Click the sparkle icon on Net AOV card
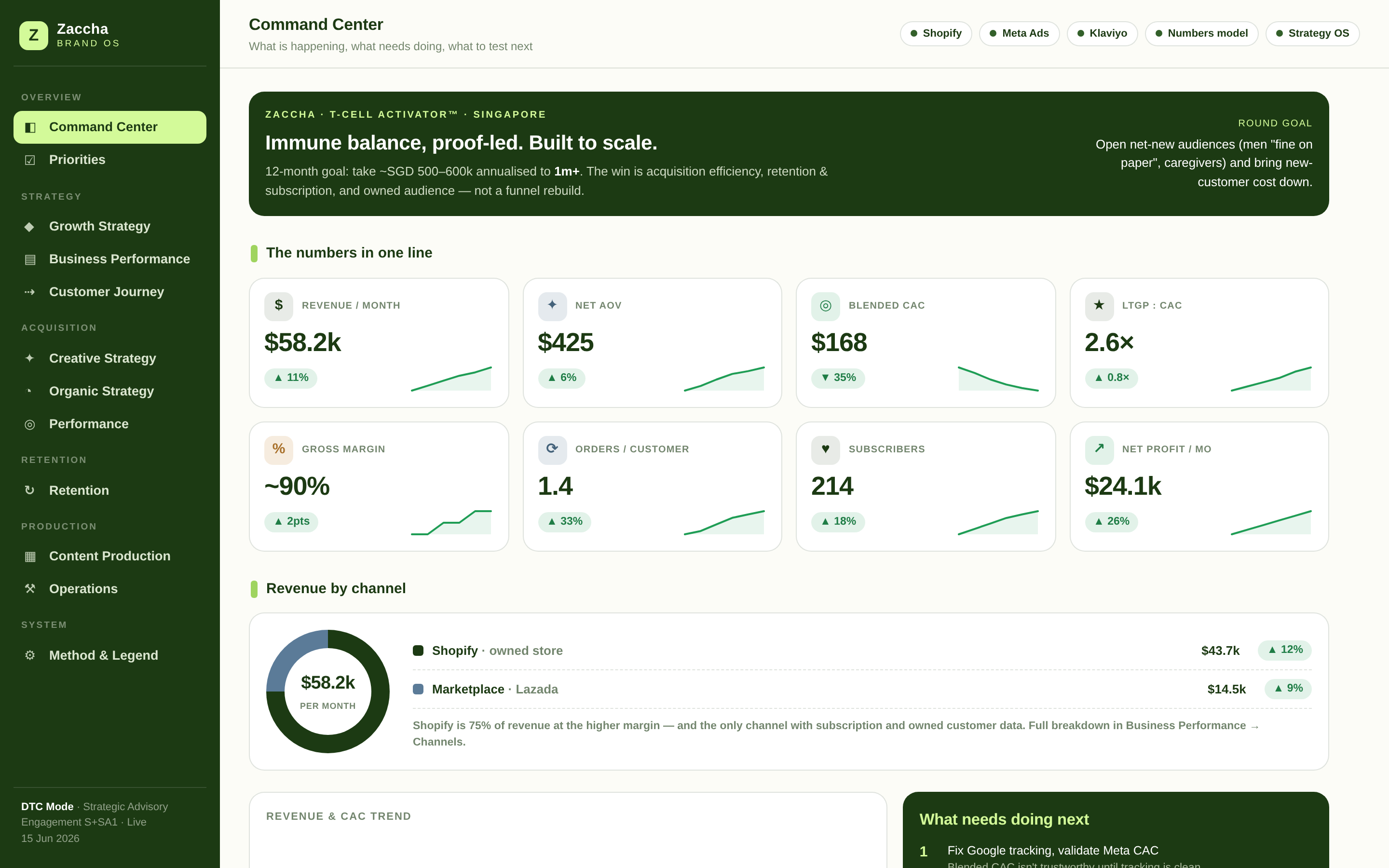The image size is (1389, 868). coord(552,306)
